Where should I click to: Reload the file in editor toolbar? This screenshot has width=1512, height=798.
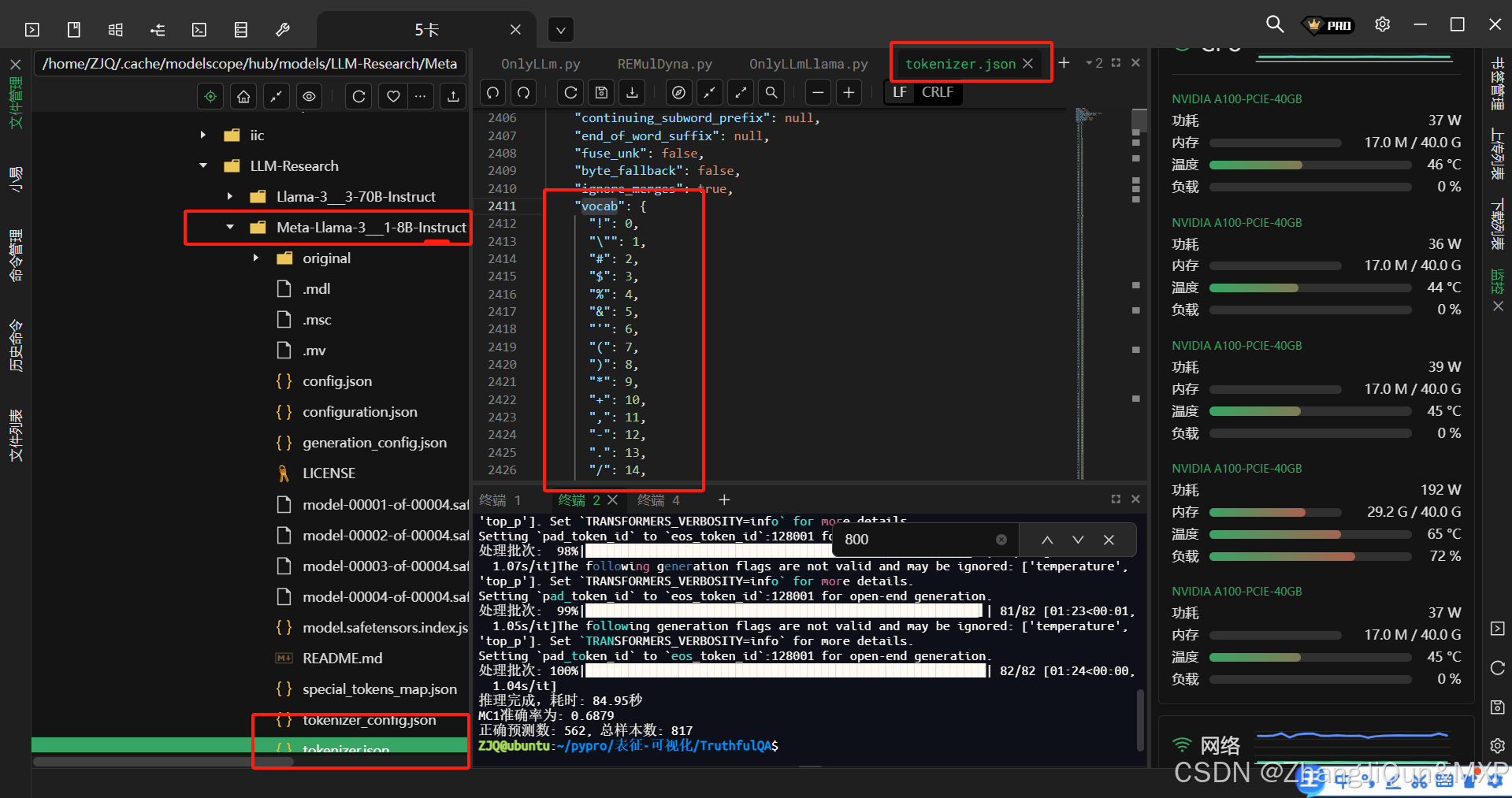tap(571, 92)
